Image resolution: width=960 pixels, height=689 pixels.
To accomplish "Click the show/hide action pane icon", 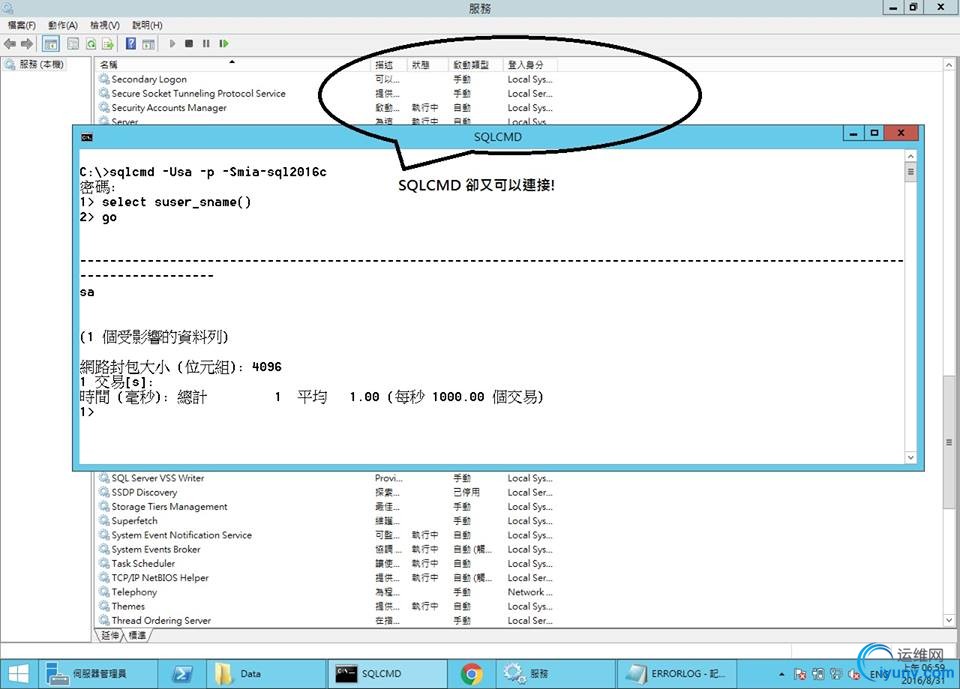I will pyautogui.click(x=148, y=43).
